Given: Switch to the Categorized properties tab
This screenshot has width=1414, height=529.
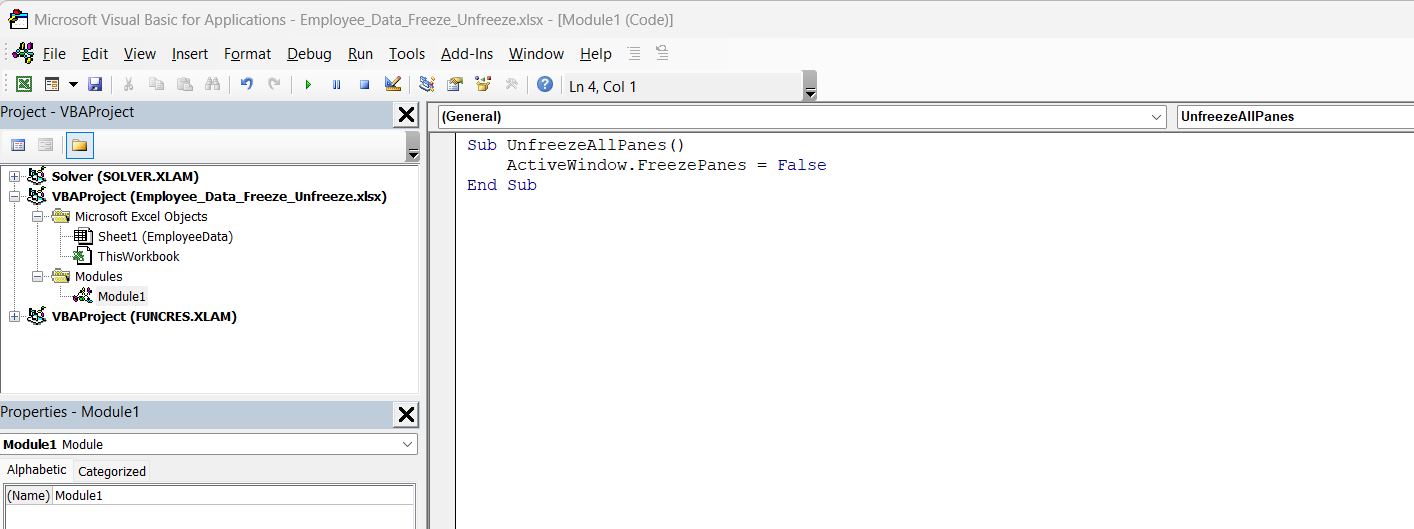Looking at the screenshot, I should (112, 471).
